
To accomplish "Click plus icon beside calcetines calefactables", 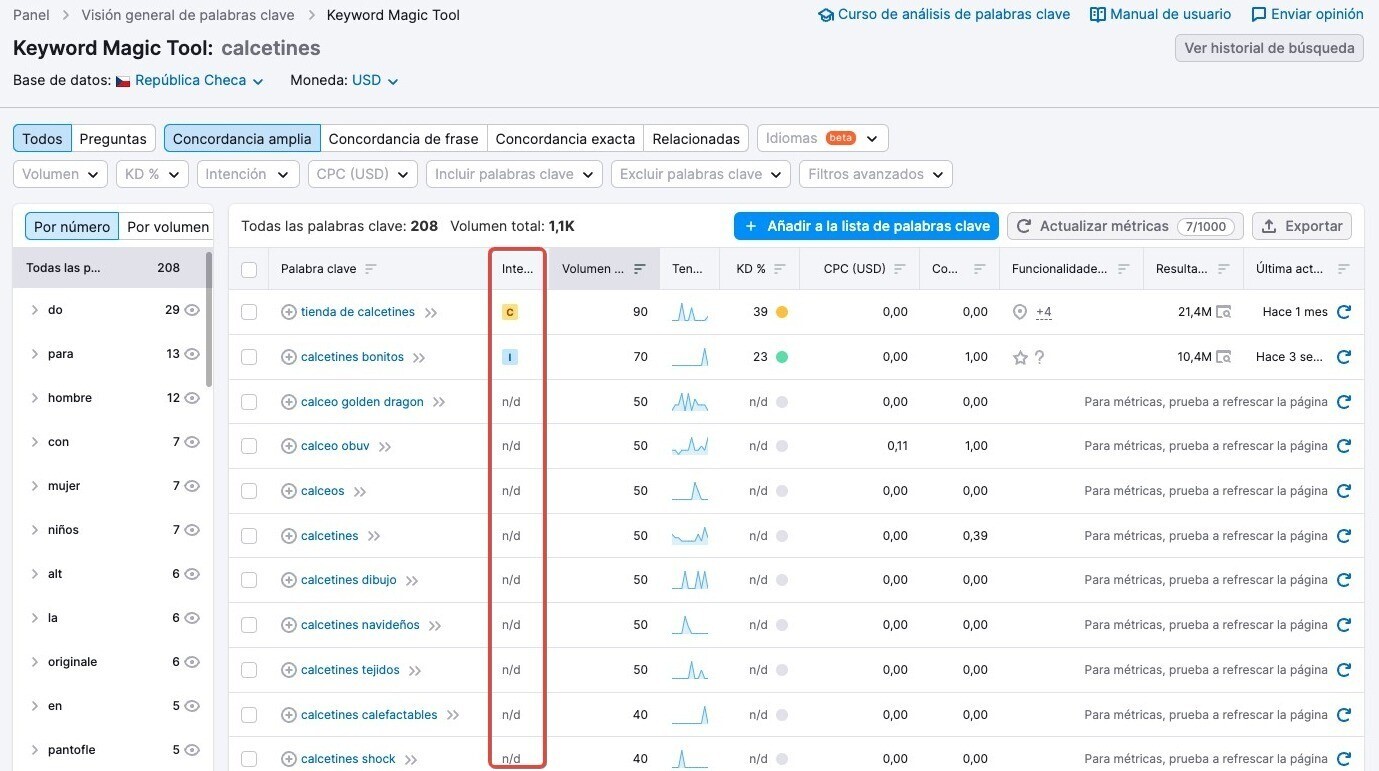I will coord(289,715).
